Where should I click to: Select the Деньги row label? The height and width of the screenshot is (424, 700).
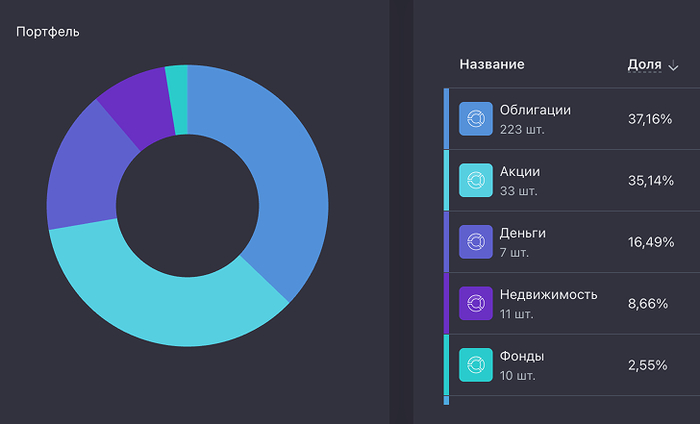522,233
